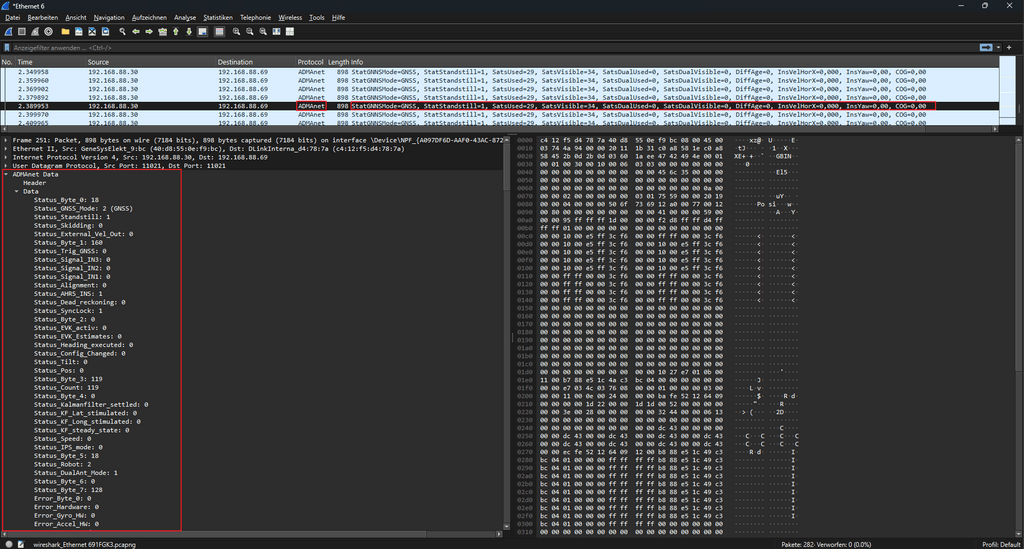Viewport: 1024px width, 549px height.
Task: Collapse the ADMAnet Data section
Action: pyautogui.click(x=7, y=174)
